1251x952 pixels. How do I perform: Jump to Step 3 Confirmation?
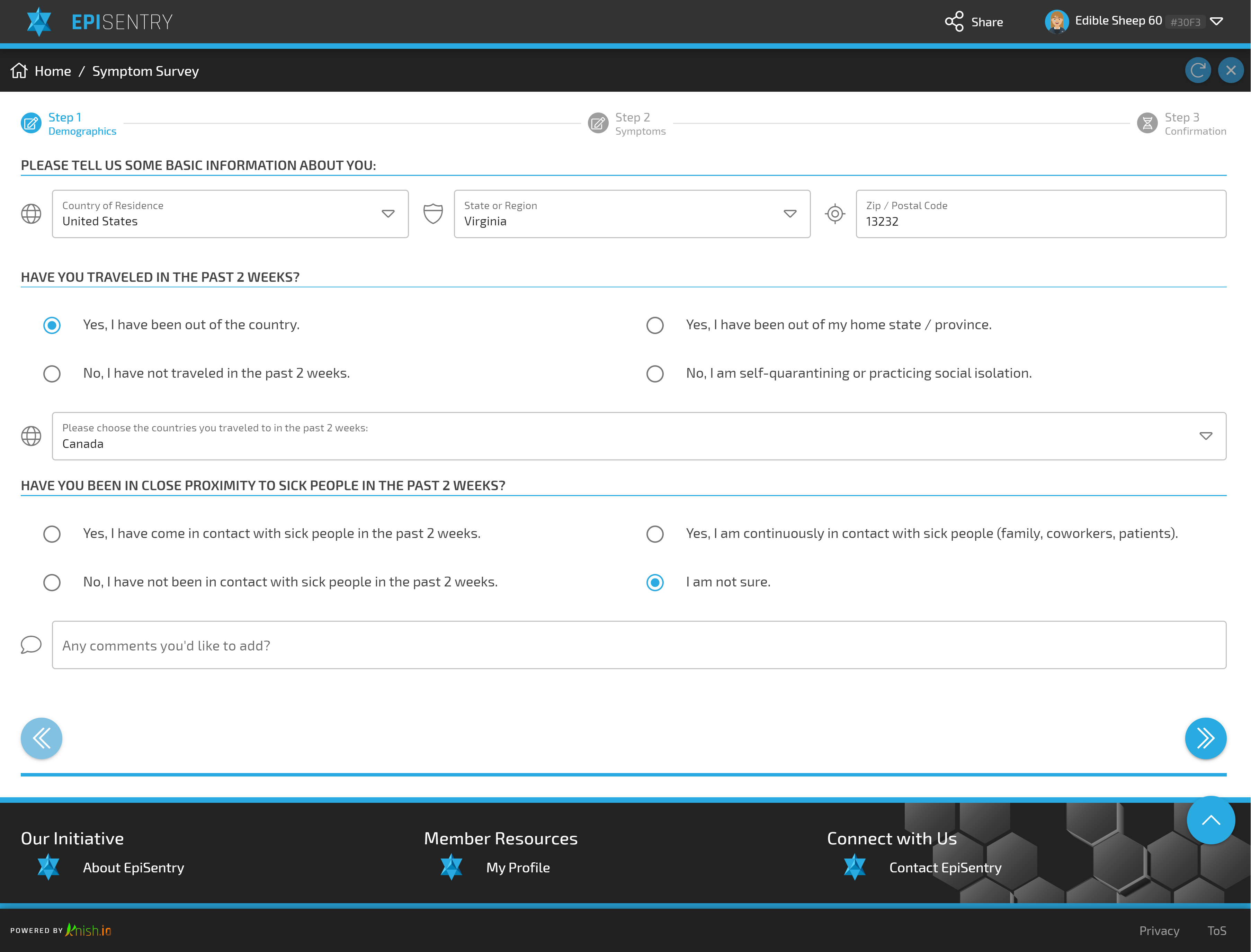click(x=1181, y=124)
